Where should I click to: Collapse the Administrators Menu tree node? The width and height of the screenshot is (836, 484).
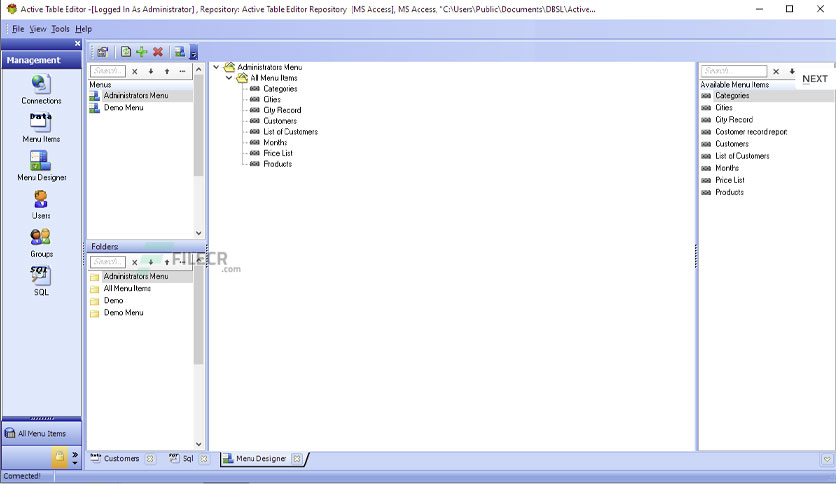click(216, 67)
